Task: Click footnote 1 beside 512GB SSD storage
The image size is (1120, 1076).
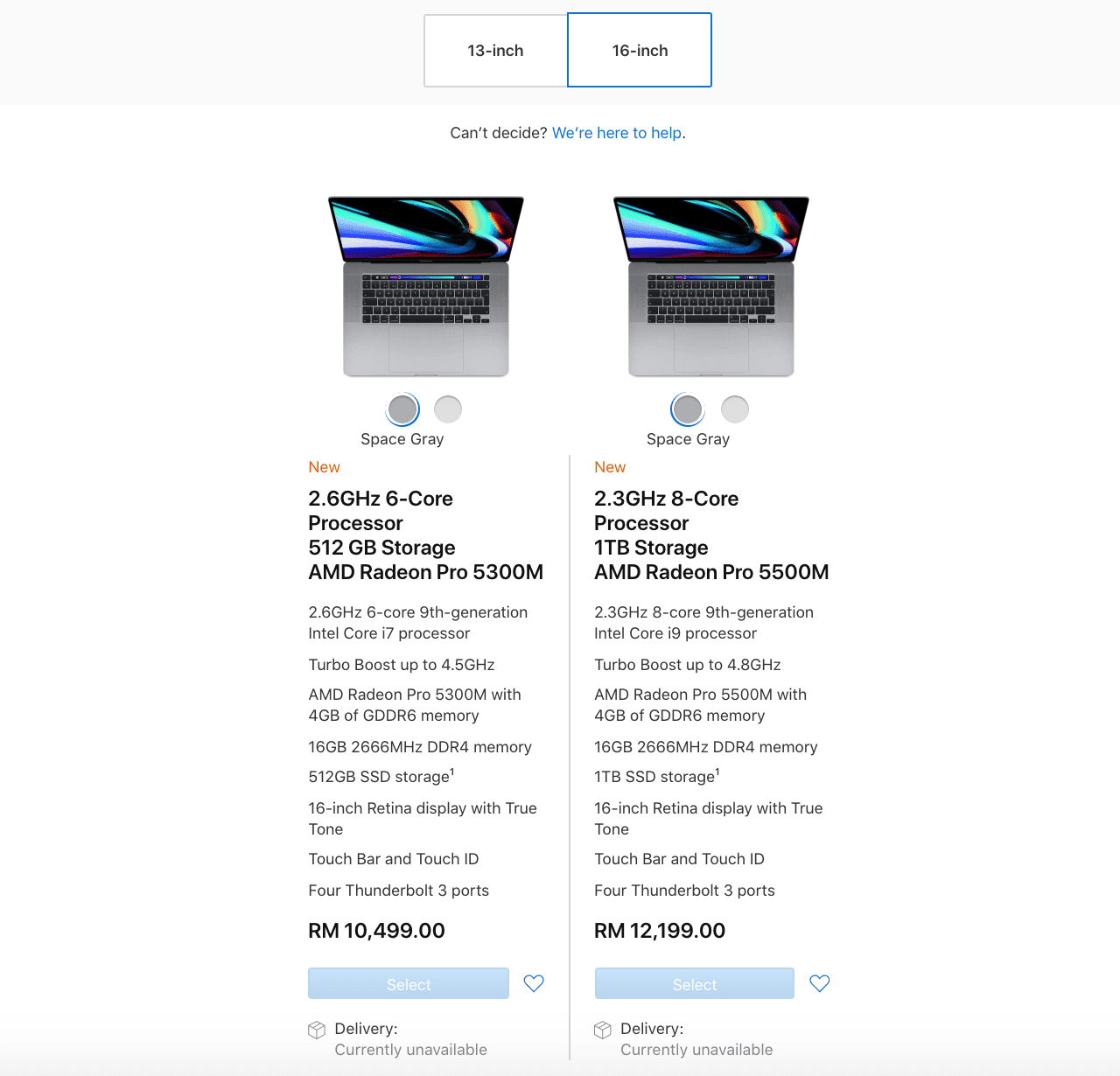Action: pos(452,772)
